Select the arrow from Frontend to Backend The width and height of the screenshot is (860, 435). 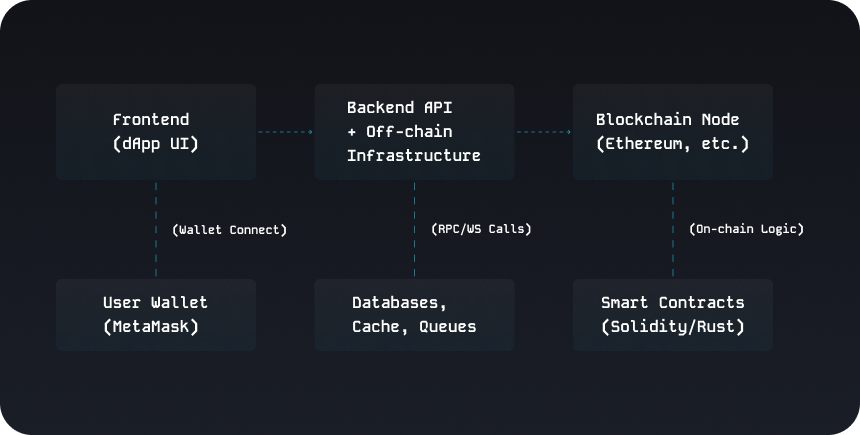[285, 132]
